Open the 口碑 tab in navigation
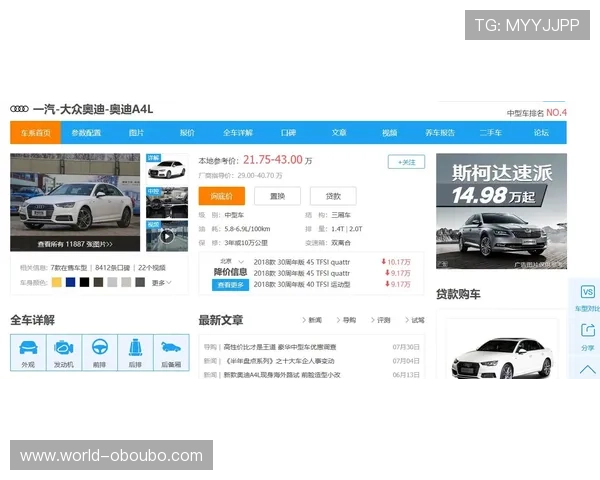The image size is (600, 480). coord(288,133)
